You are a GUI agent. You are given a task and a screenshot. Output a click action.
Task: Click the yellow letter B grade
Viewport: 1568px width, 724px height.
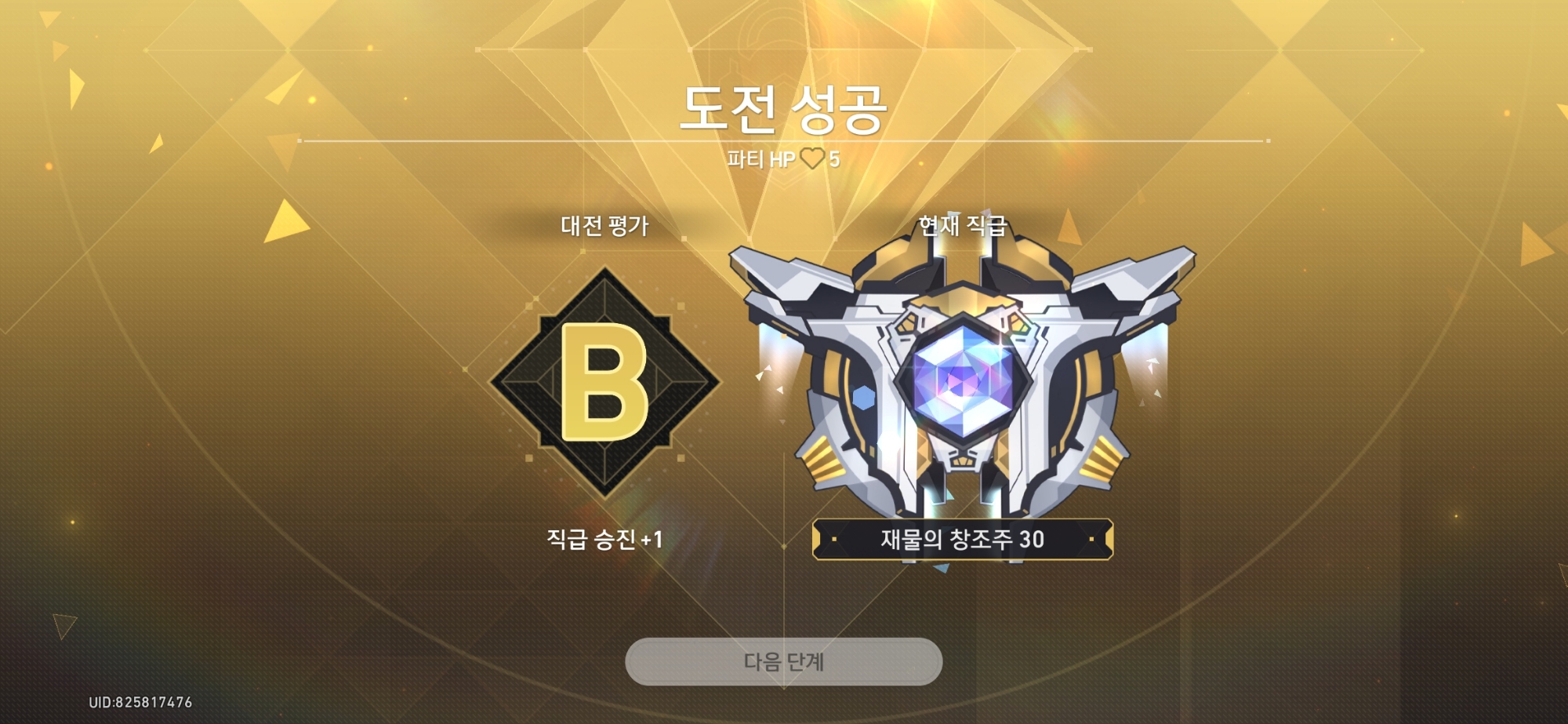[604, 382]
